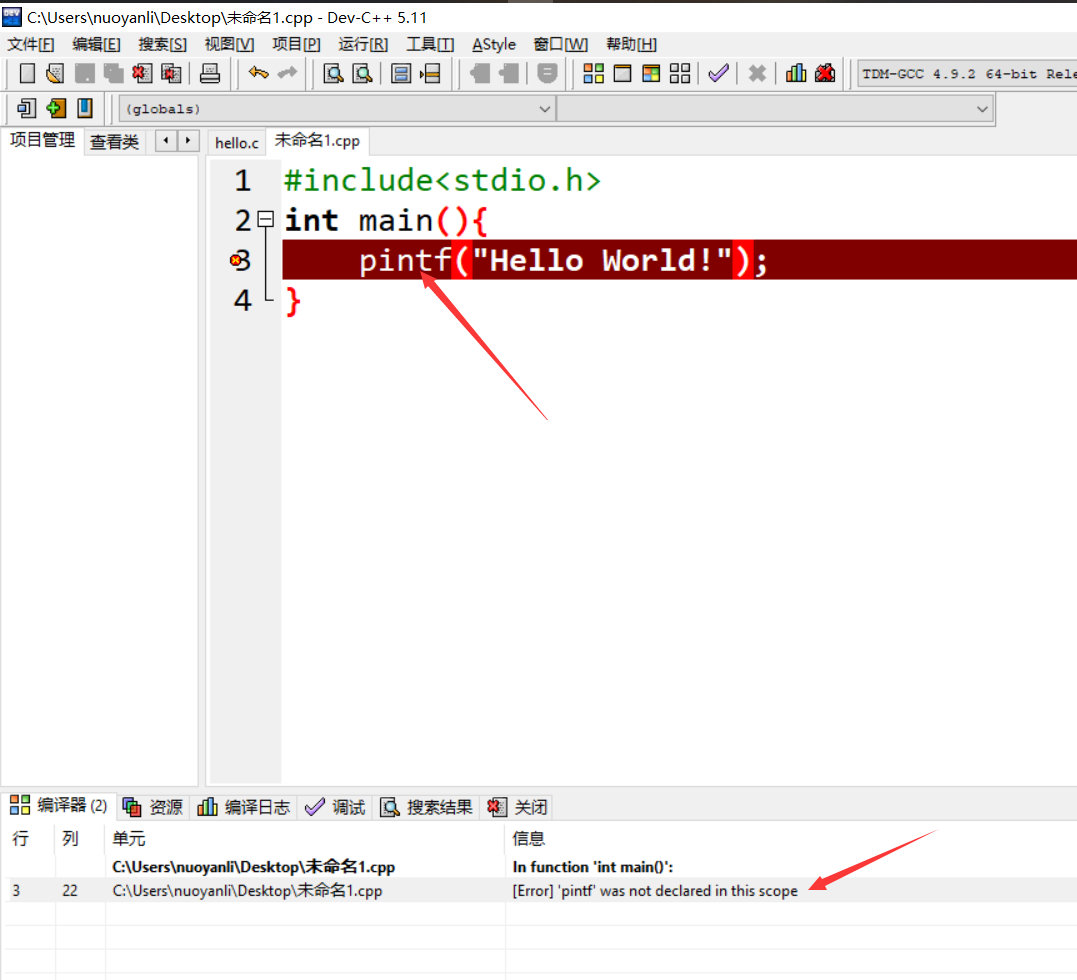Click the Save file icon
Screen dimensions: 1077x980
(84, 73)
